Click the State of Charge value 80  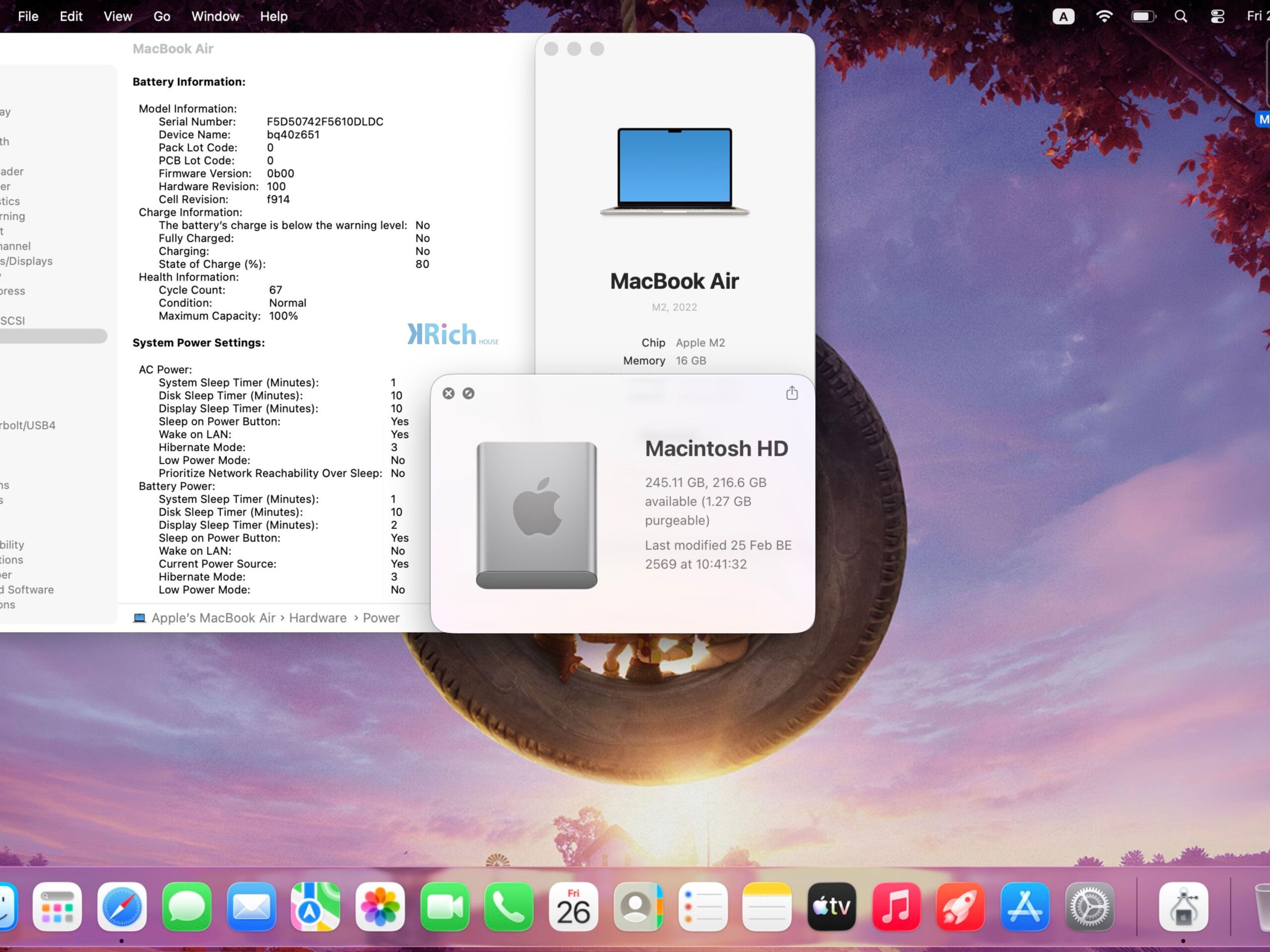coord(422,264)
